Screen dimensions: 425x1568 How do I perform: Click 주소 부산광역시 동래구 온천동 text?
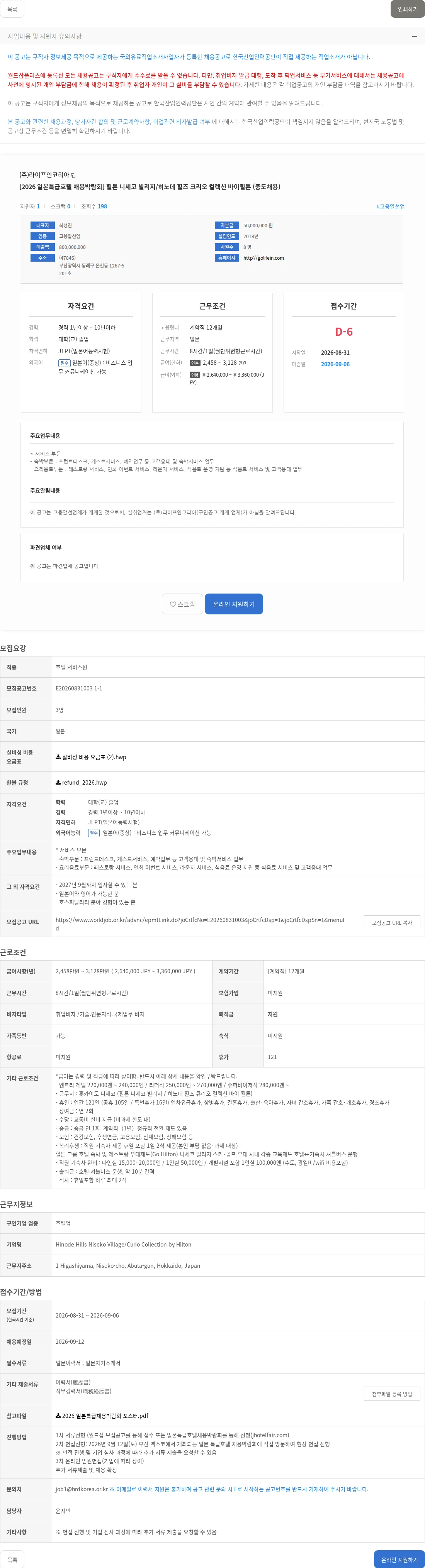tap(92, 266)
